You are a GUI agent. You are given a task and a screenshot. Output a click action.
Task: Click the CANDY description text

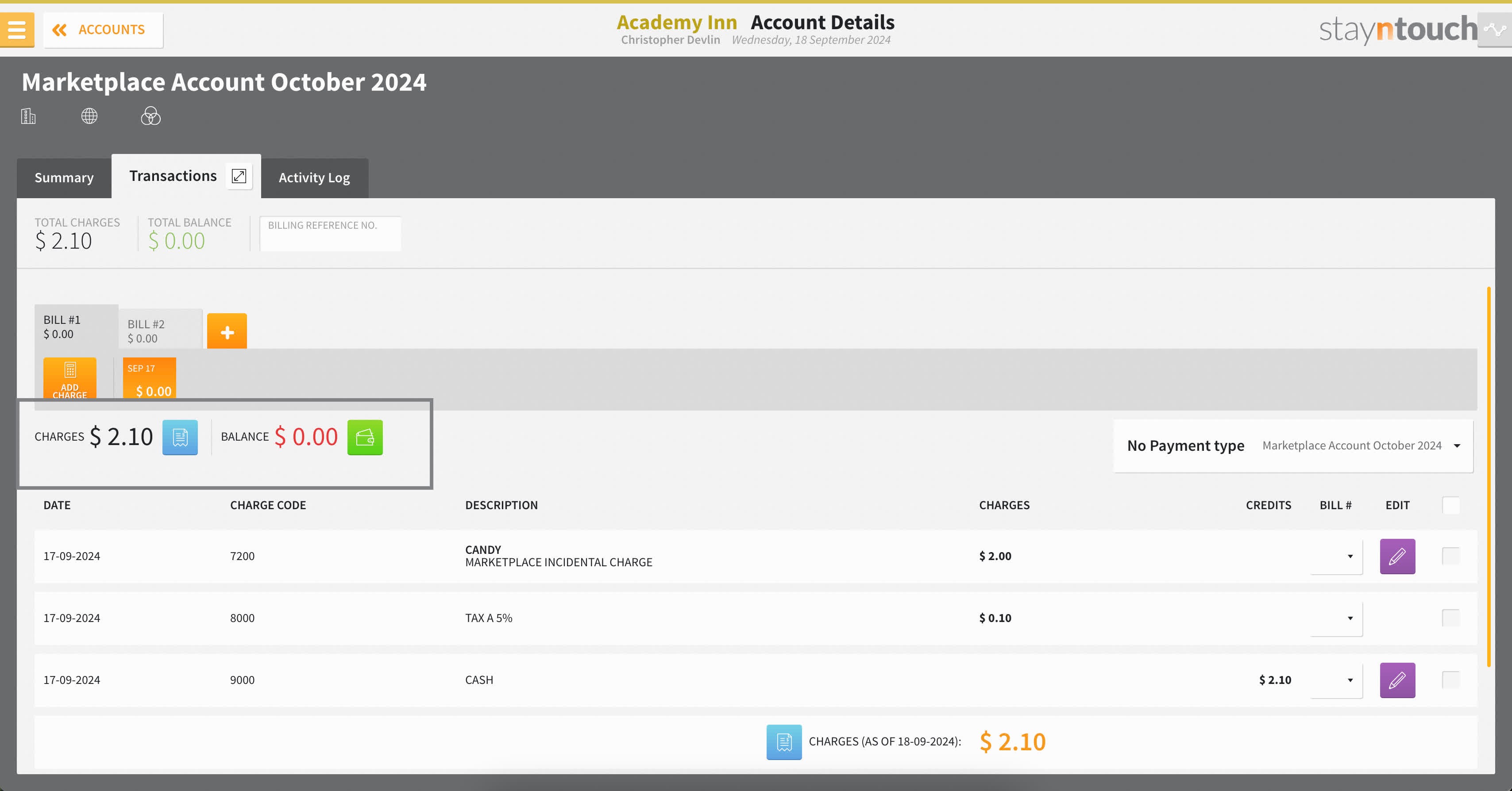point(483,550)
